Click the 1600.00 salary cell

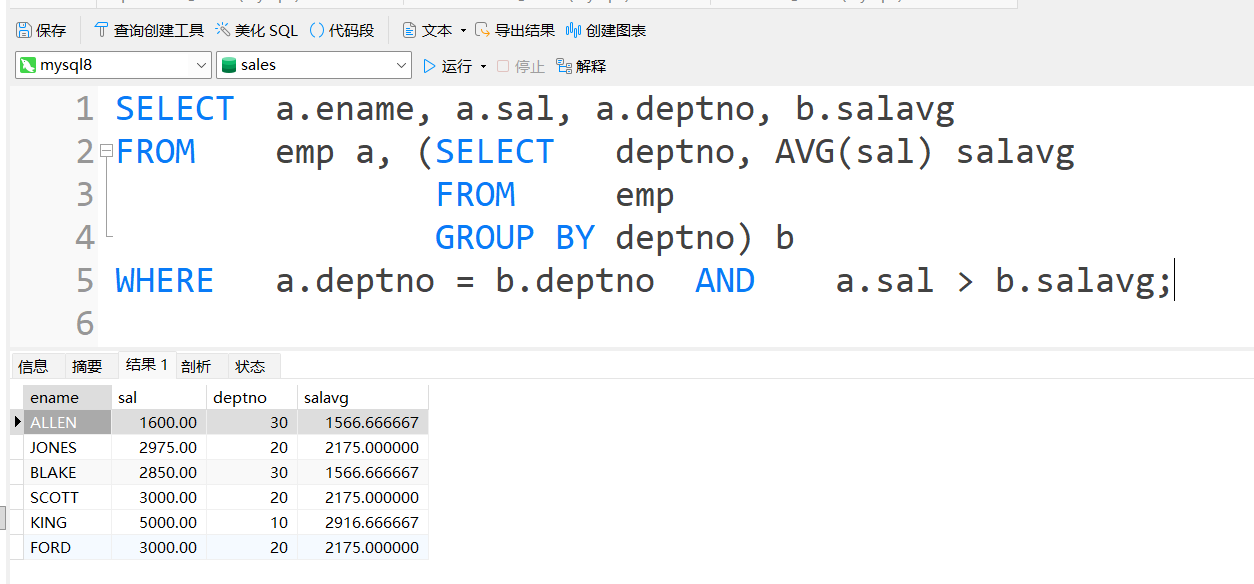pyautogui.click(x=158, y=422)
